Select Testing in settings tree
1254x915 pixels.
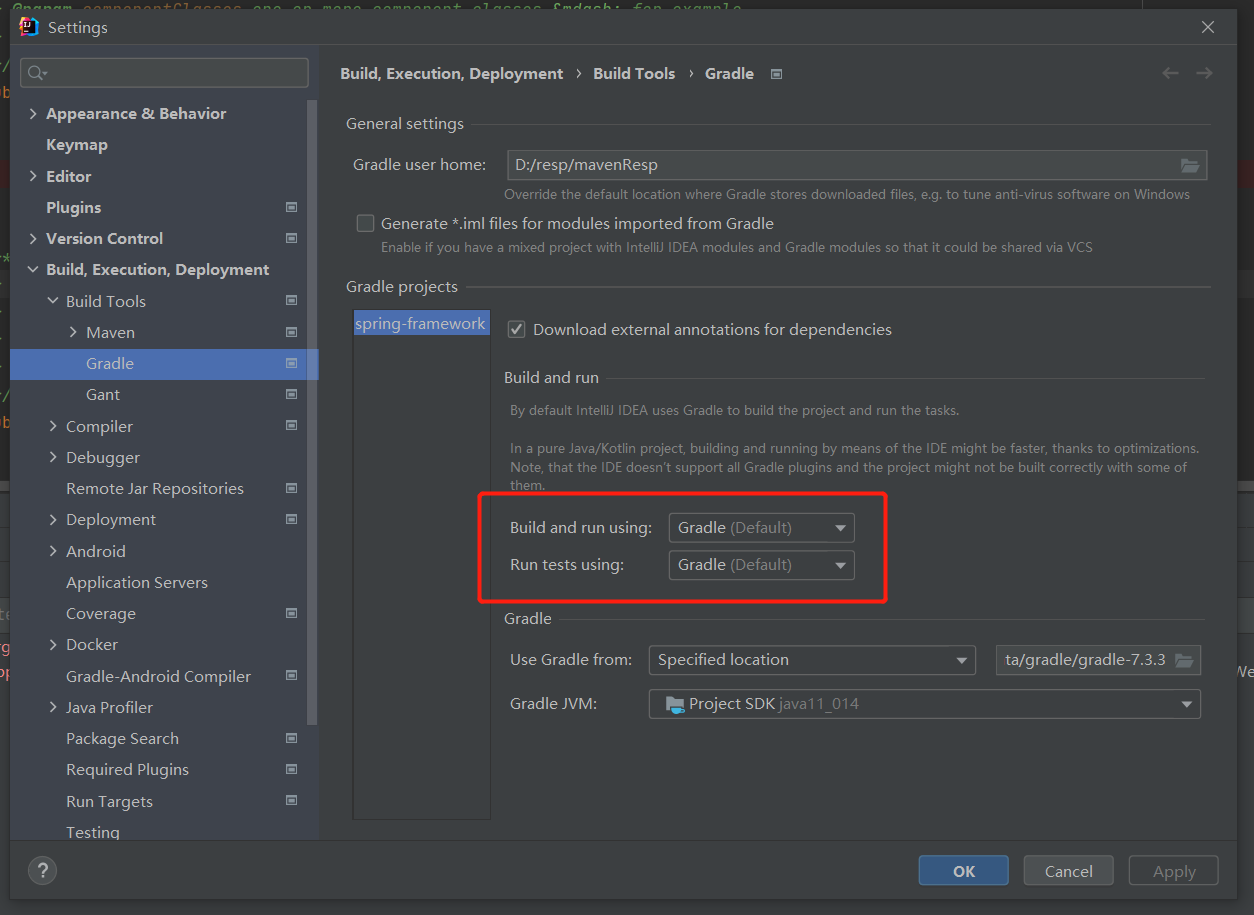(x=93, y=832)
